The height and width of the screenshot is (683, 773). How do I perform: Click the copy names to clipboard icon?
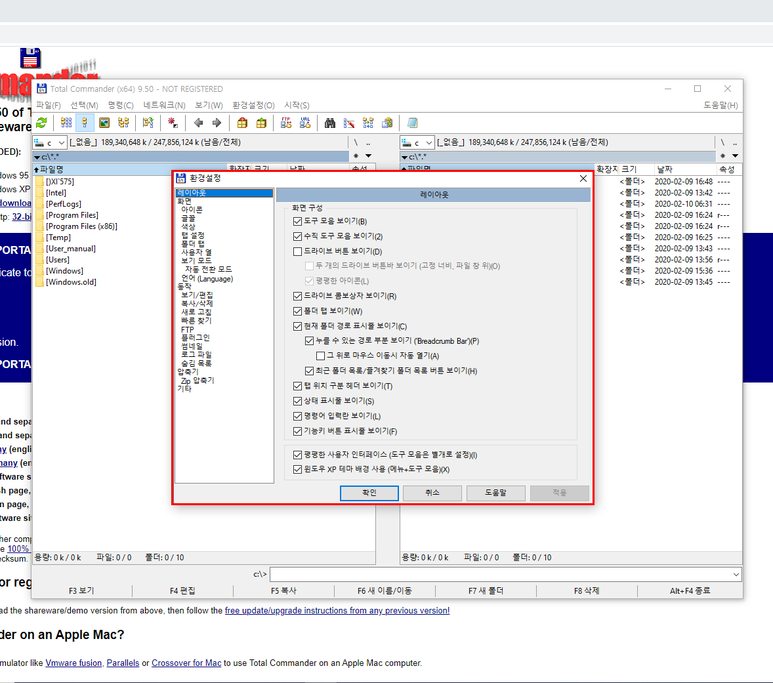(387, 123)
